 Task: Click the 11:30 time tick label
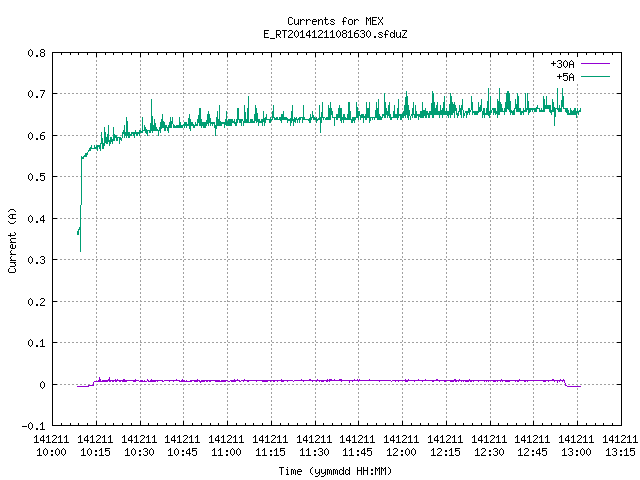[314, 452]
